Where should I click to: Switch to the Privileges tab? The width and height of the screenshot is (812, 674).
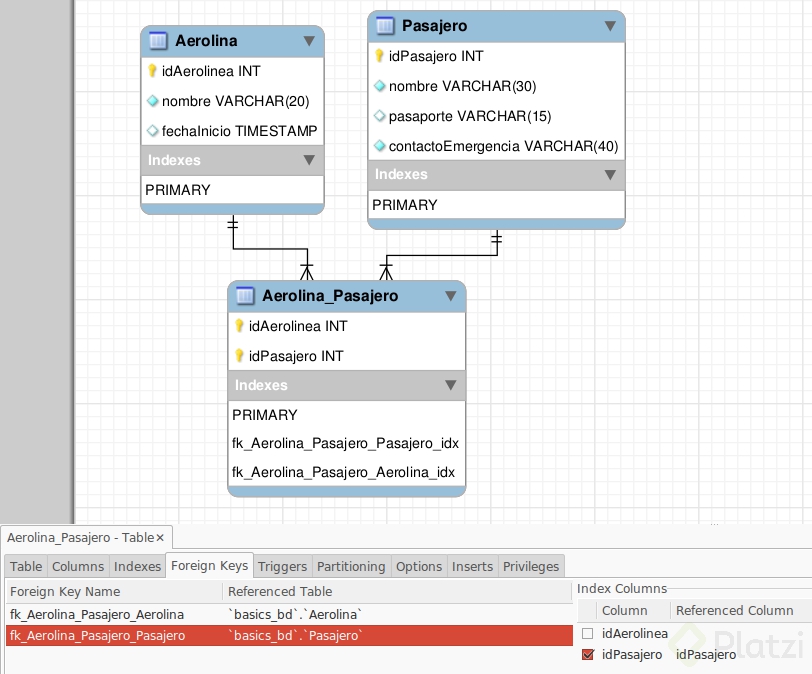(x=531, y=566)
